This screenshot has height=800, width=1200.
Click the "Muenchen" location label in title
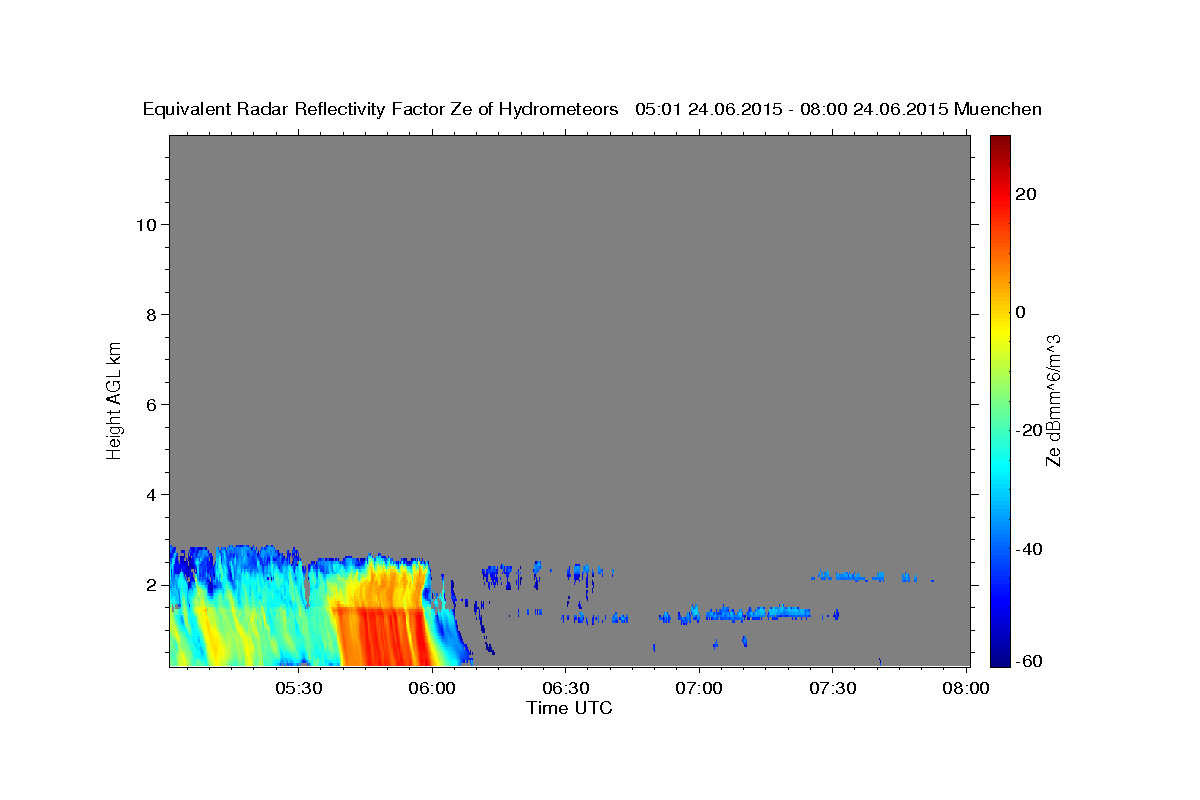pyautogui.click(x=998, y=109)
